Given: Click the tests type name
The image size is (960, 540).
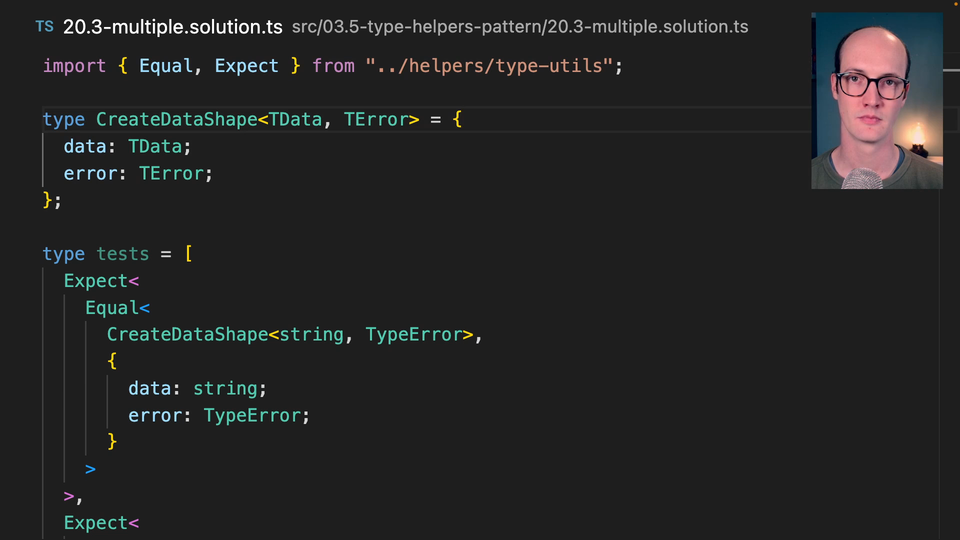Looking at the screenshot, I should [x=123, y=254].
